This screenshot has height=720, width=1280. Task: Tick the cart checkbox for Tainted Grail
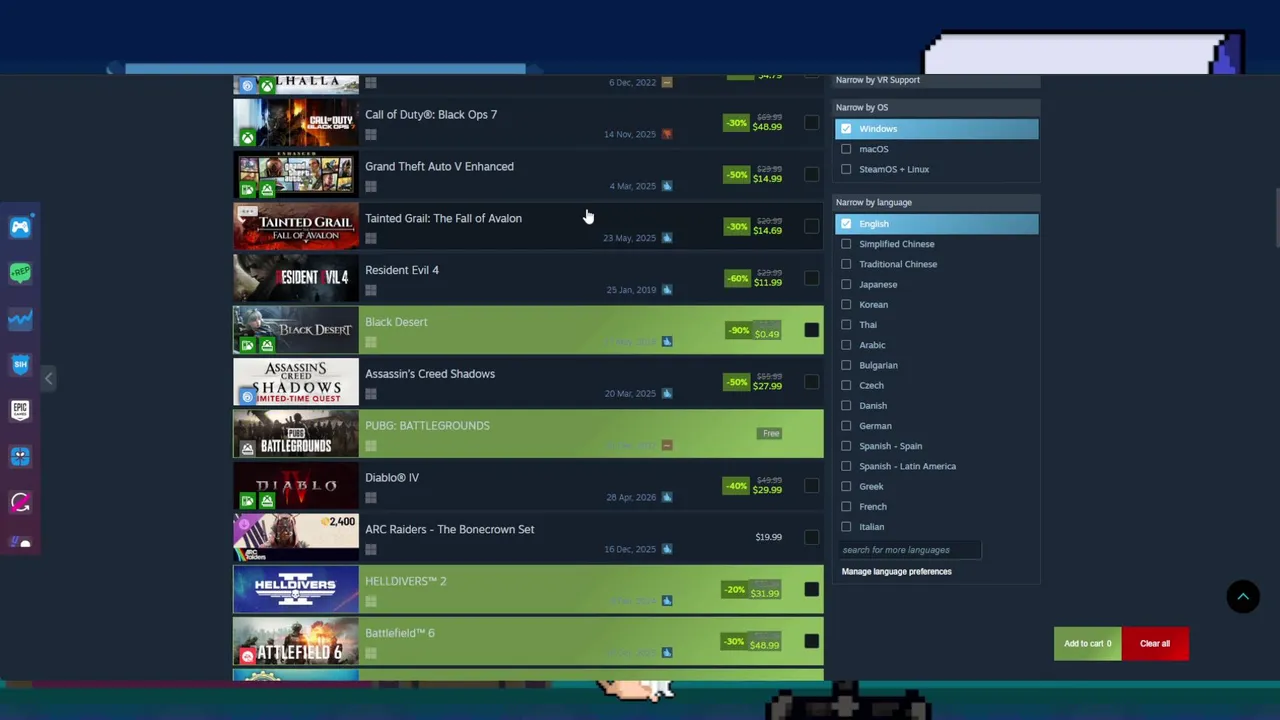coord(812,226)
